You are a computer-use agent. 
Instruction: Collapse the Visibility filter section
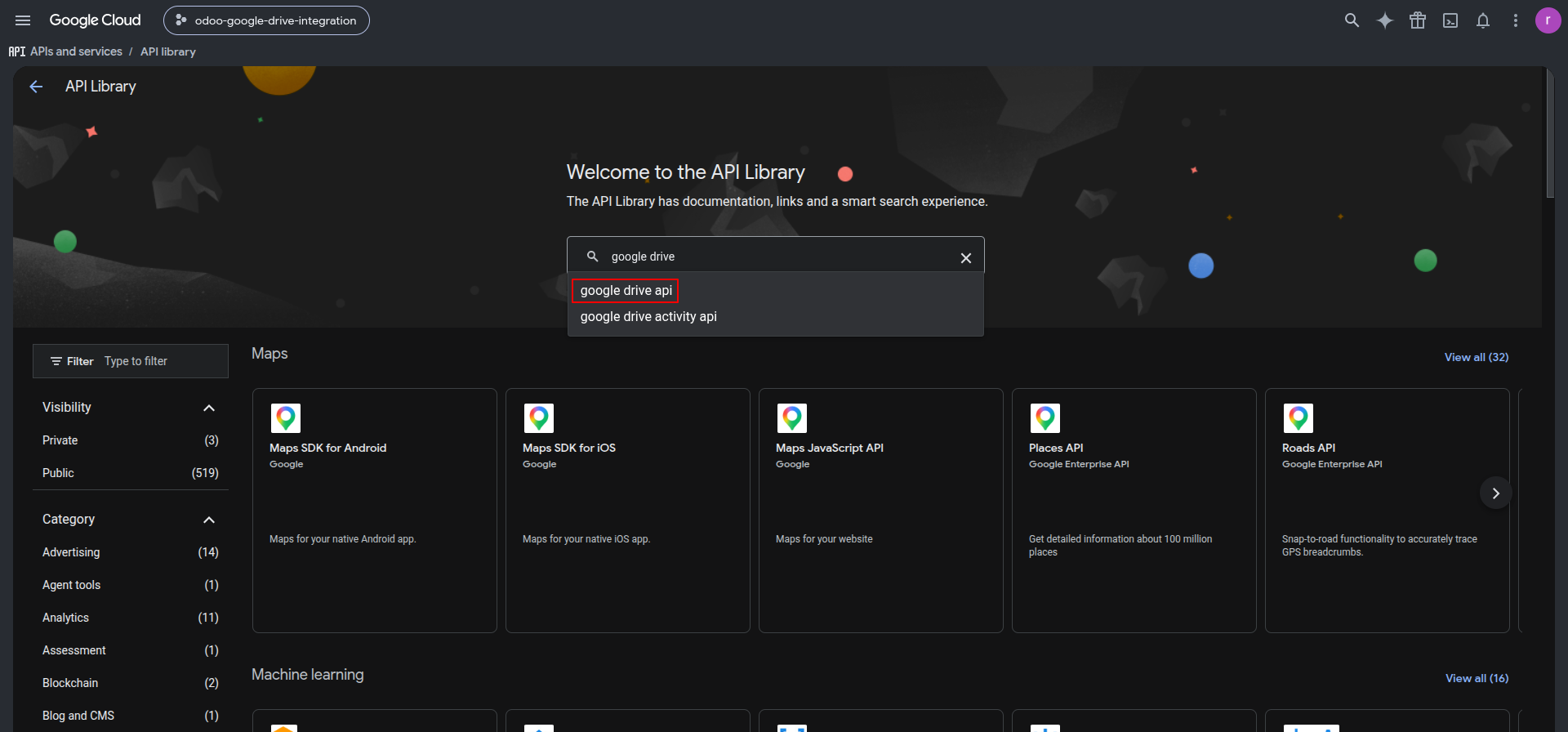[209, 408]
